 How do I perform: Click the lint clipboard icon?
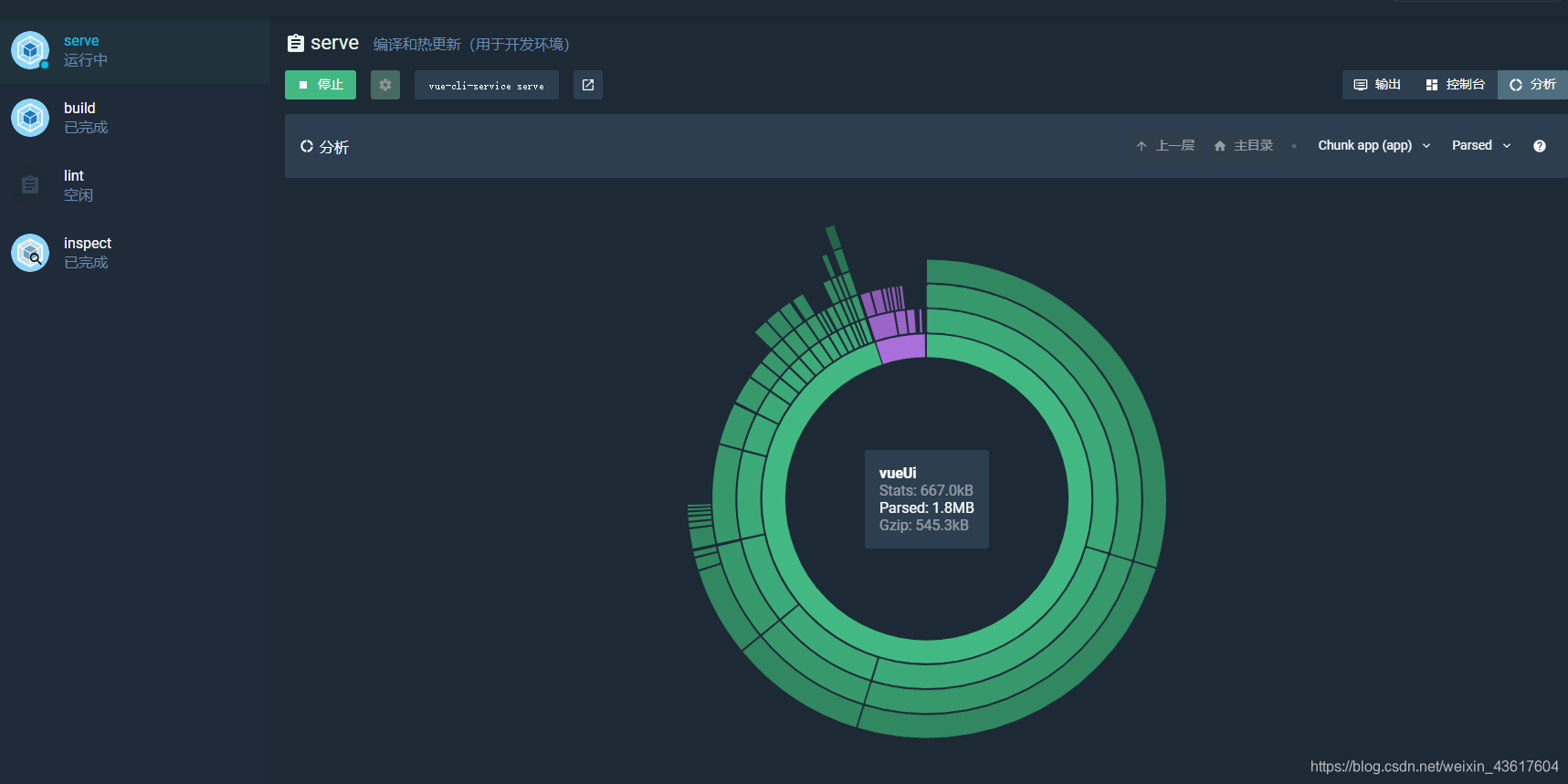pyautogui.click(x=30, y=185)
